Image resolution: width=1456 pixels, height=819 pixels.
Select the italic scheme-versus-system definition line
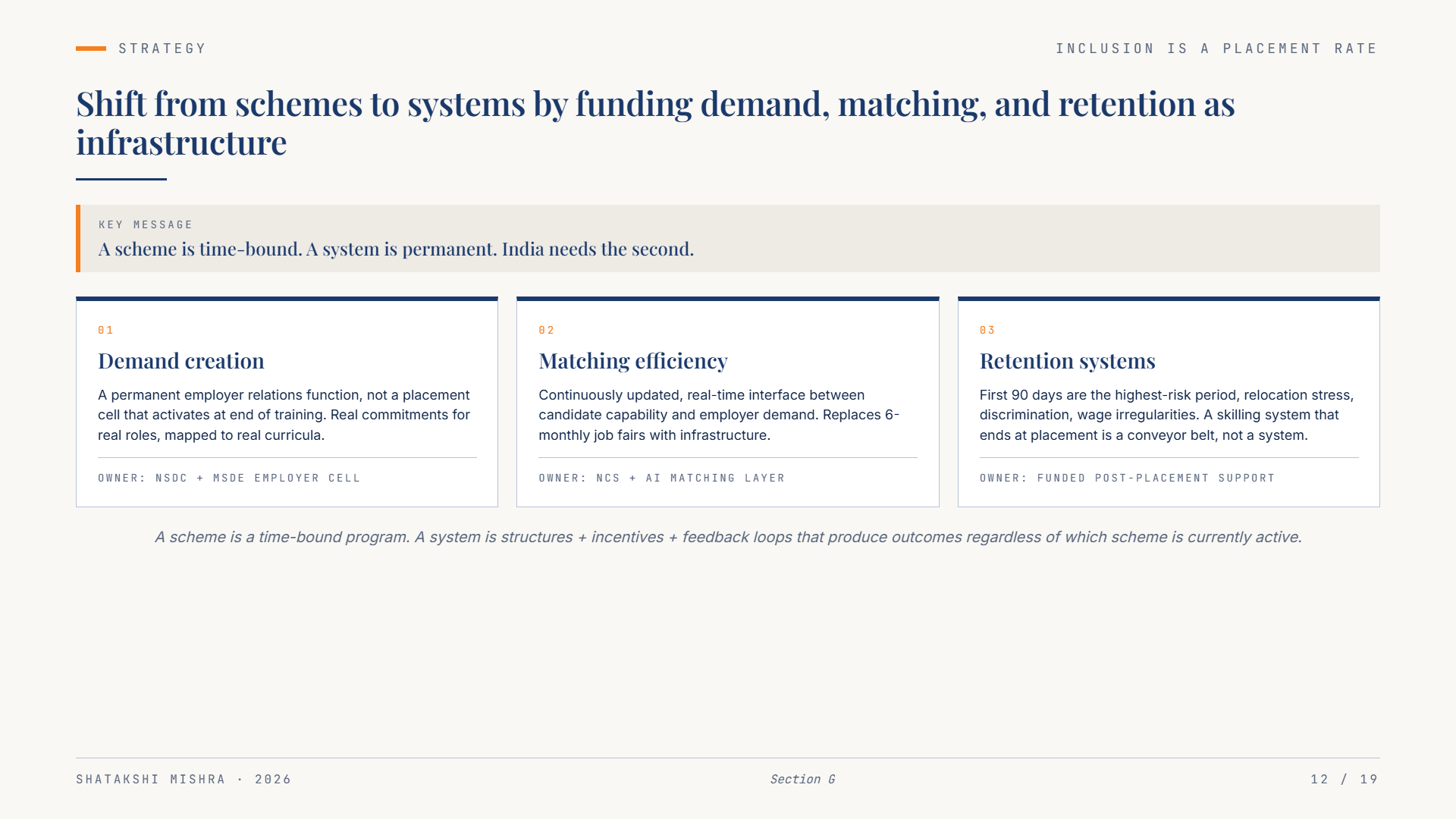click(728, 537)
